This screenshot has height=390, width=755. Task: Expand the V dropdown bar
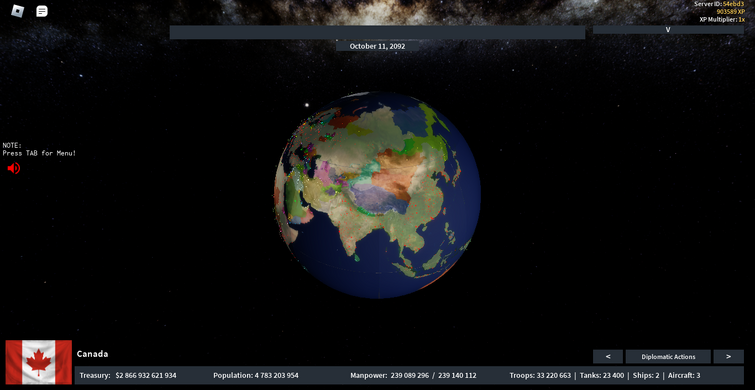click(x=668, y=29)
